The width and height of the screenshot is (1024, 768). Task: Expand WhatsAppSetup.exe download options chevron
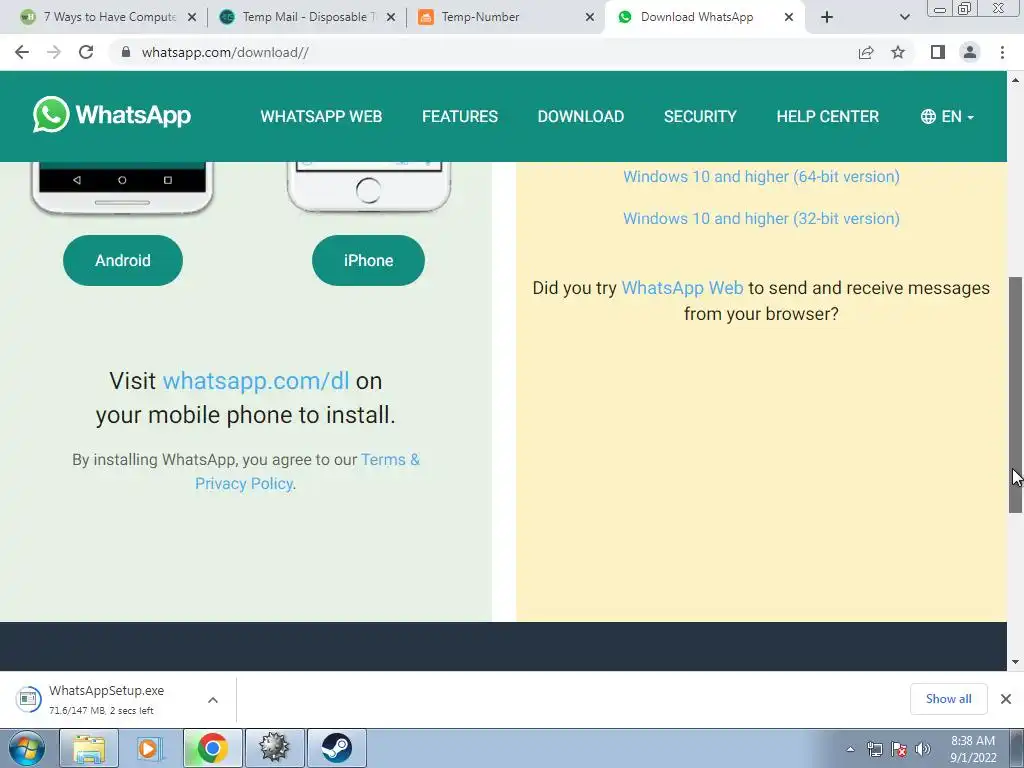pyautogui.click(x=213, y=699)
